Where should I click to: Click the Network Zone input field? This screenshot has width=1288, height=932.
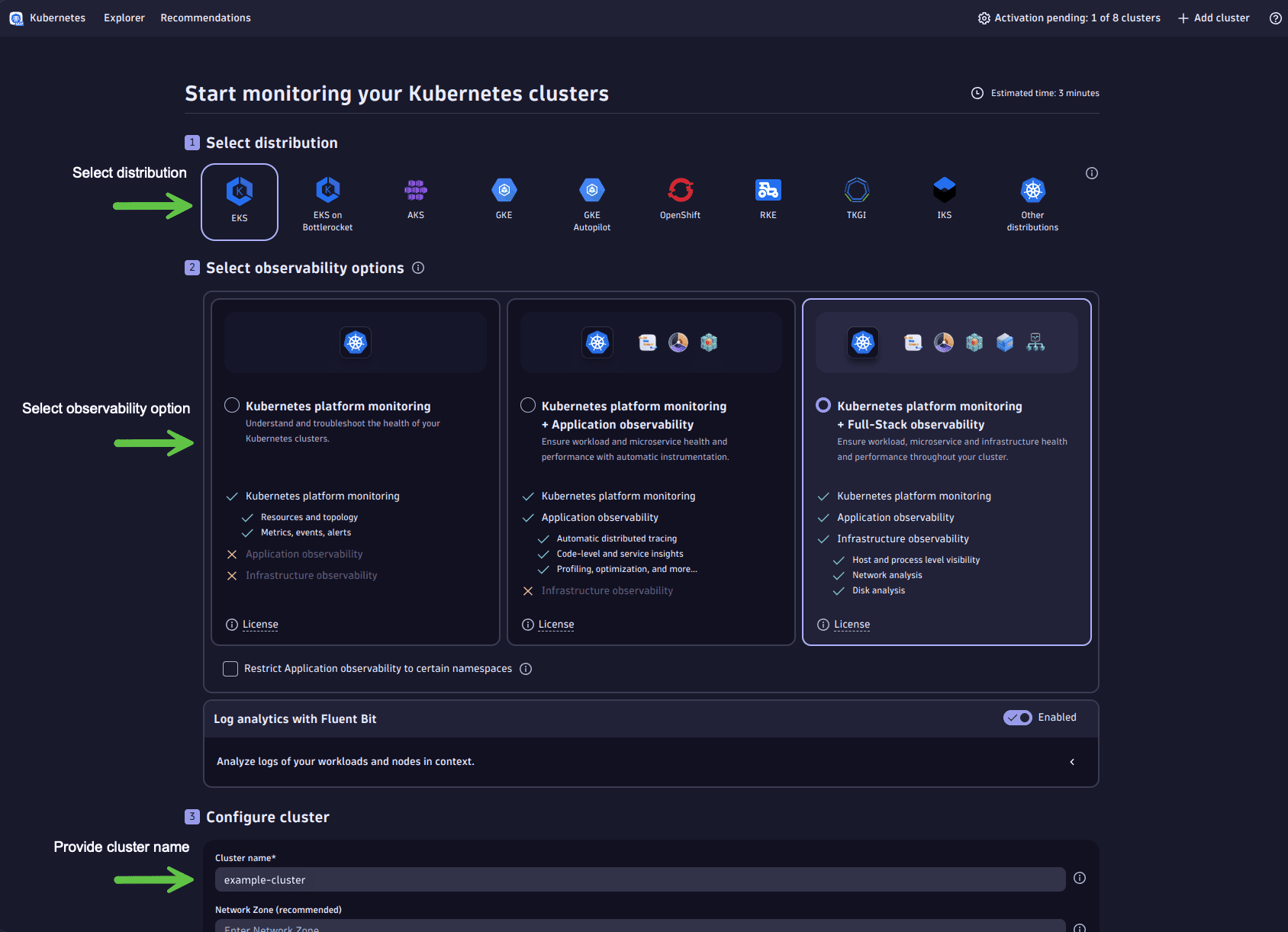click(x=640, y=926)
